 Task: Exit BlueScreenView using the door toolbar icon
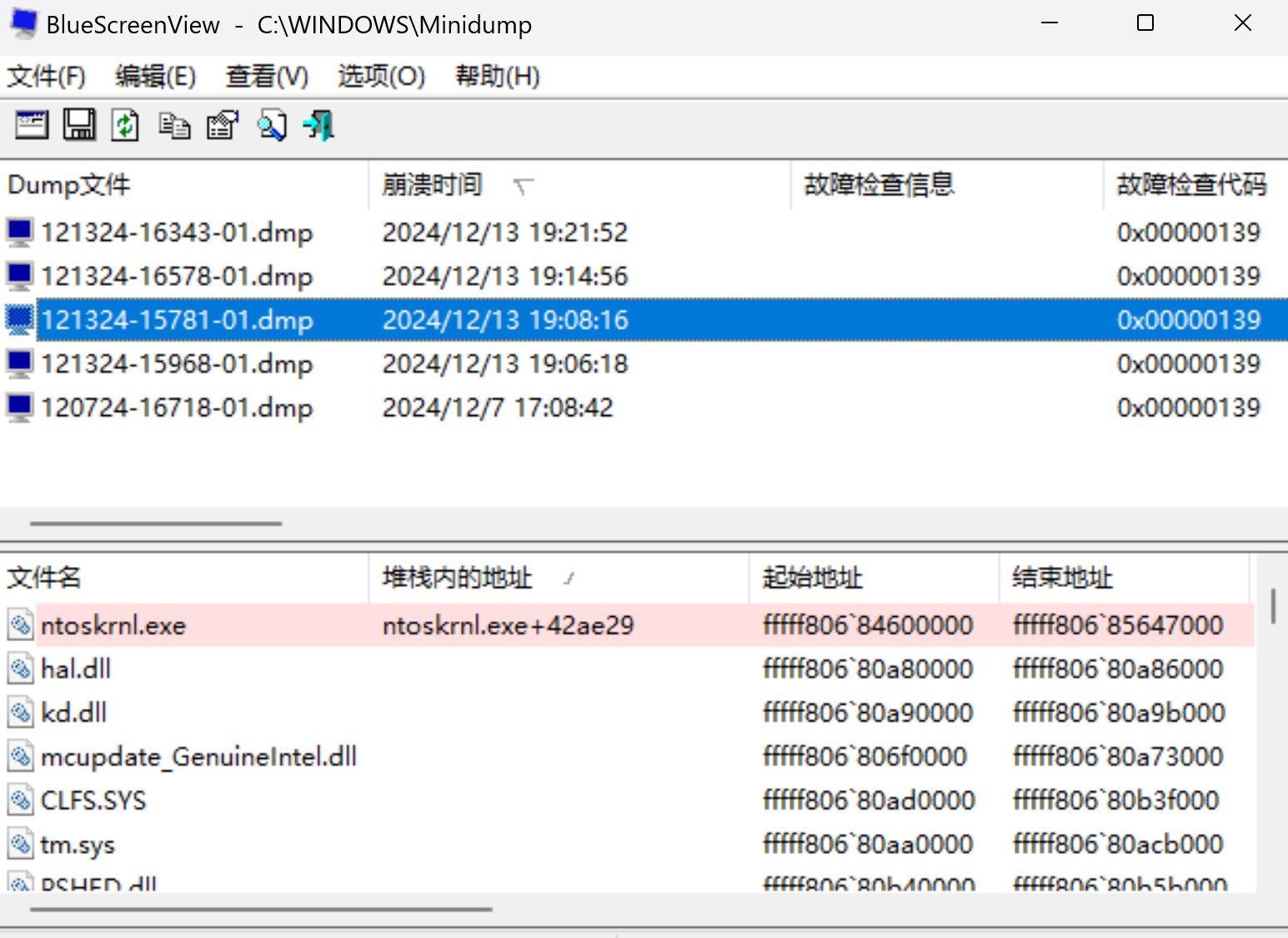(318, 125)
